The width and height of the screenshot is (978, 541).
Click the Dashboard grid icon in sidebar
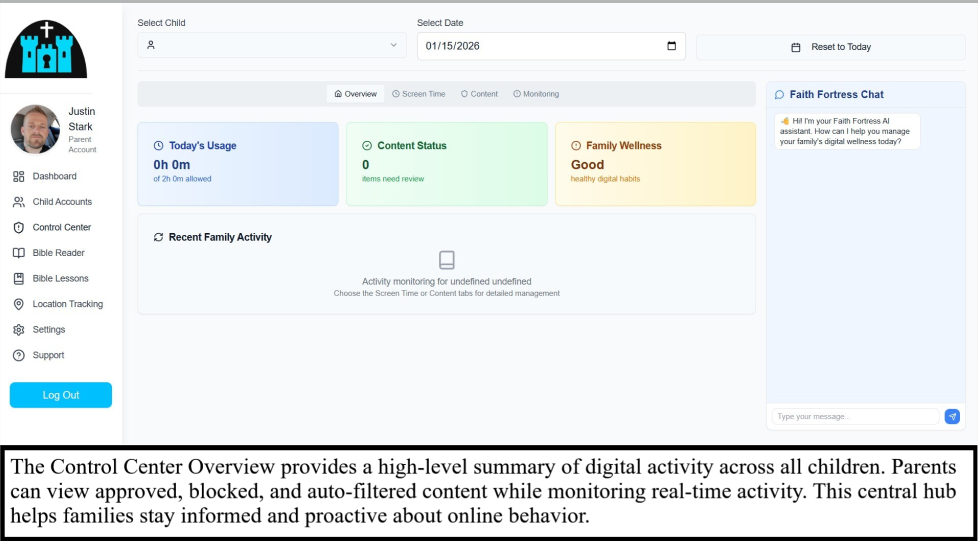19,176
